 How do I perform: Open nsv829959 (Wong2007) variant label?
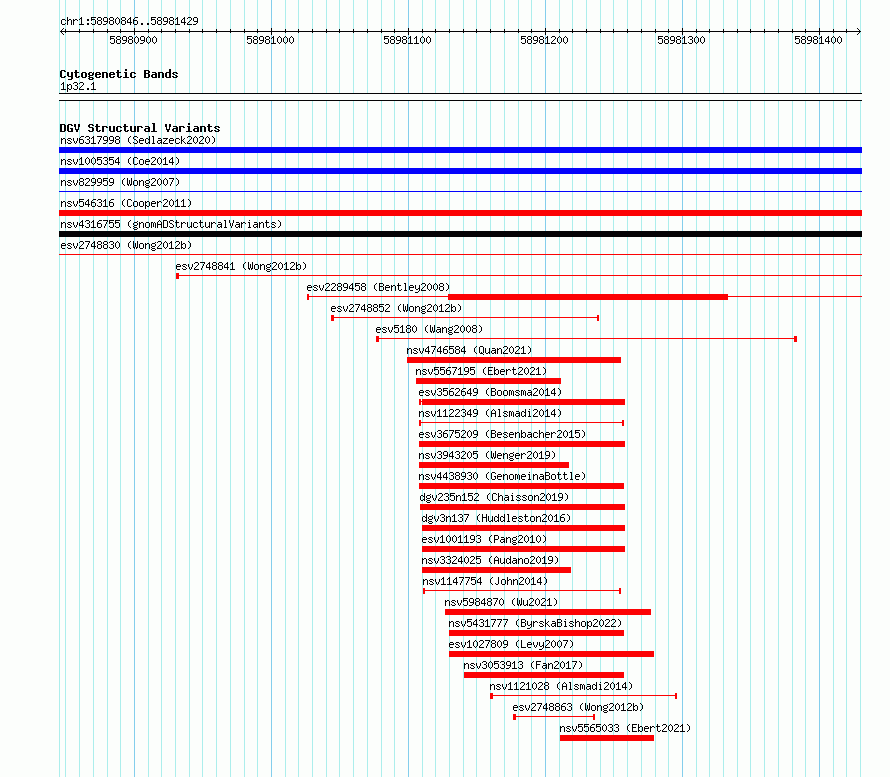point(120,182)
